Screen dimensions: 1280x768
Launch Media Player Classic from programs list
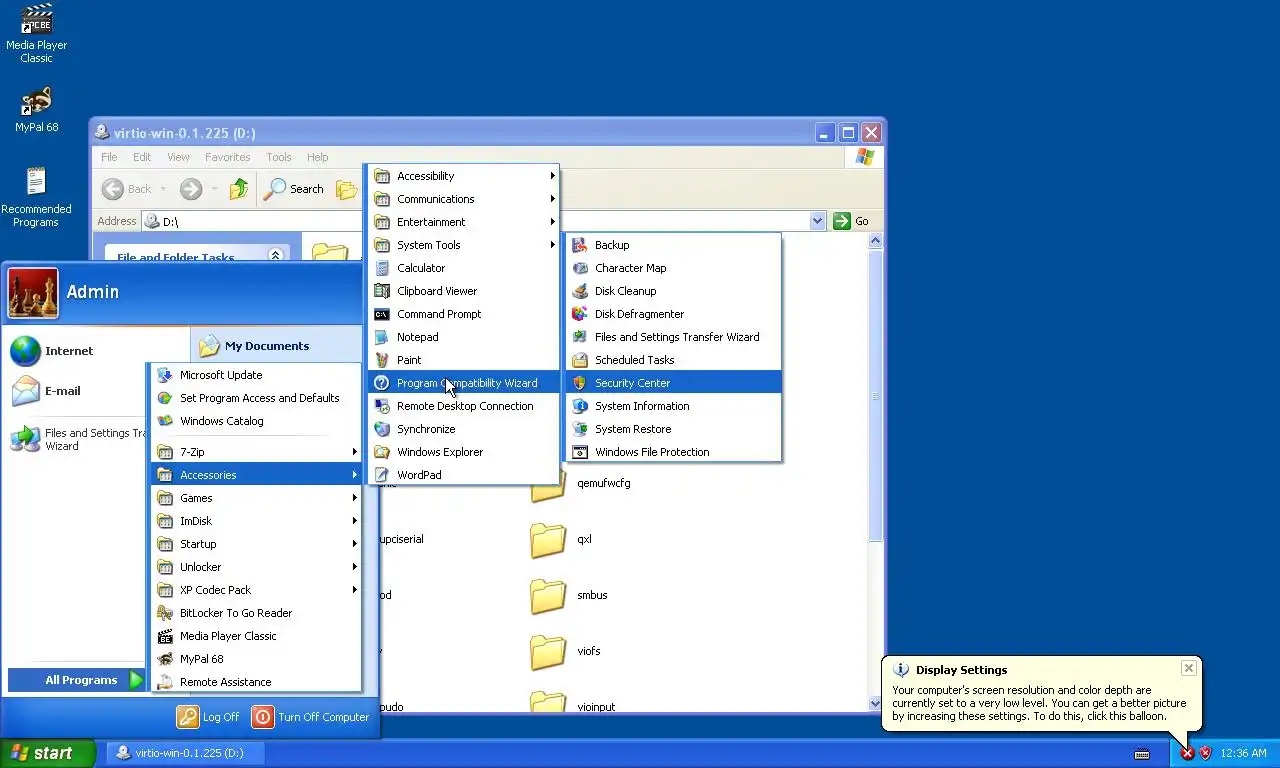click(256, 636)
